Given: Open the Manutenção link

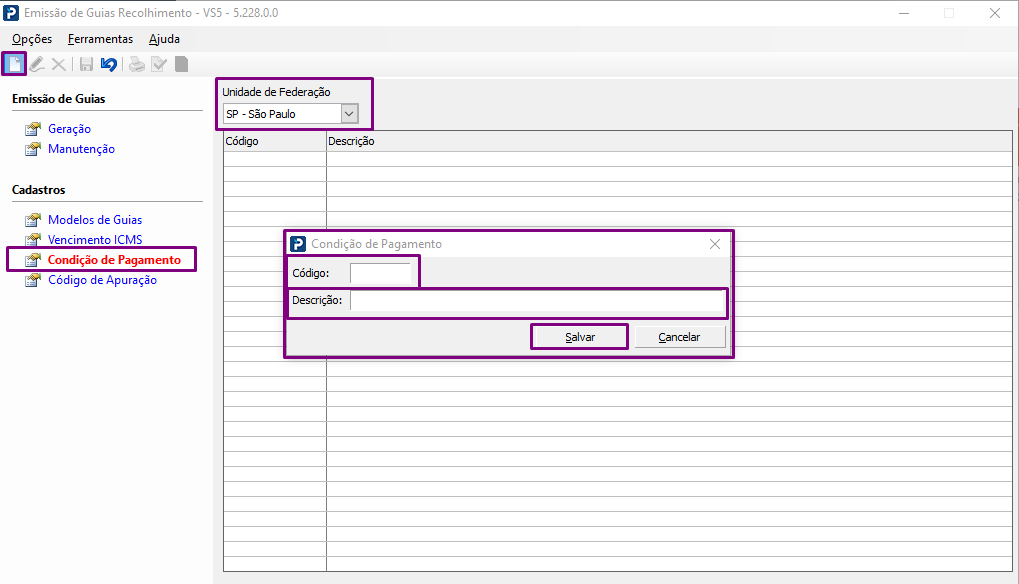Looking at the screenshot, I should 81,149.
